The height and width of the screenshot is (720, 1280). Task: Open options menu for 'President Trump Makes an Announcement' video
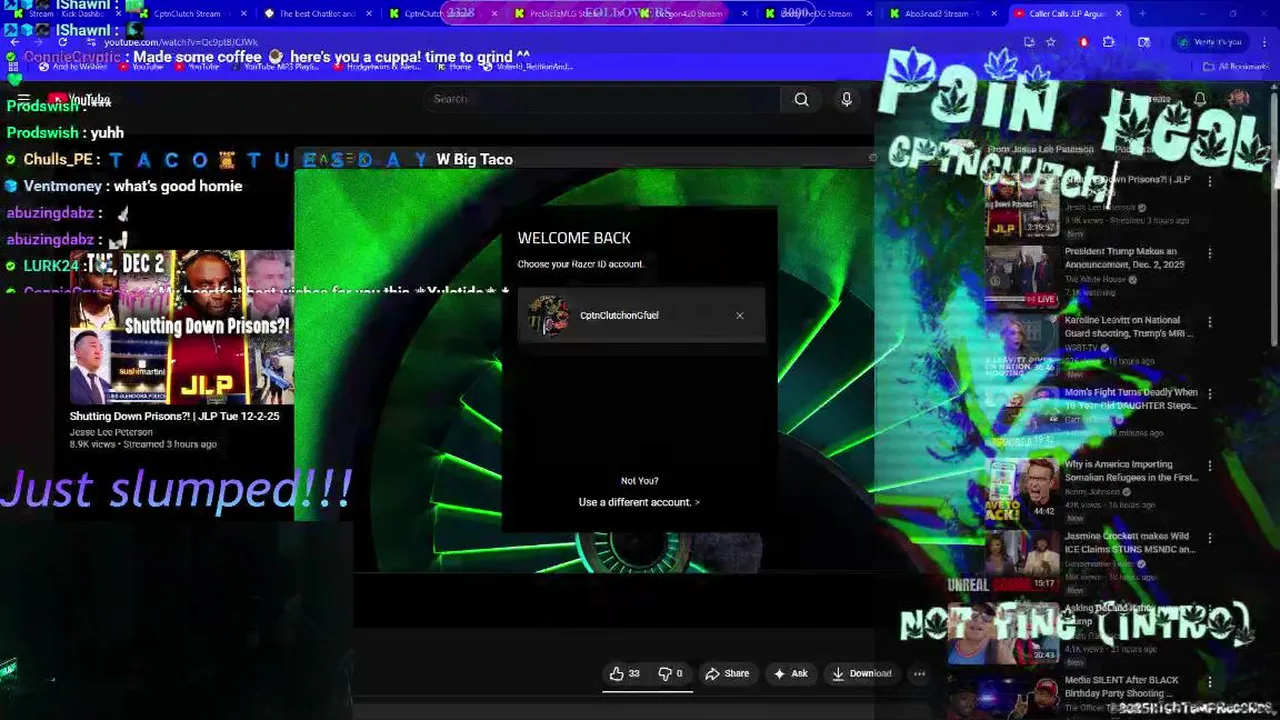pos(1210,253)
